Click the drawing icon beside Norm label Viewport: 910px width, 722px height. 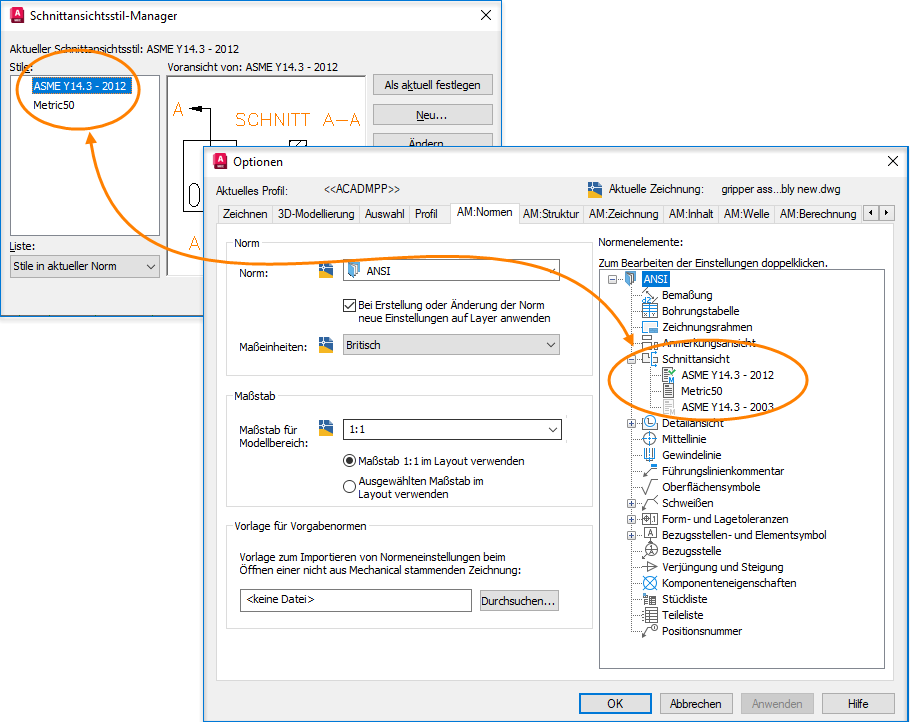point(326,271)
